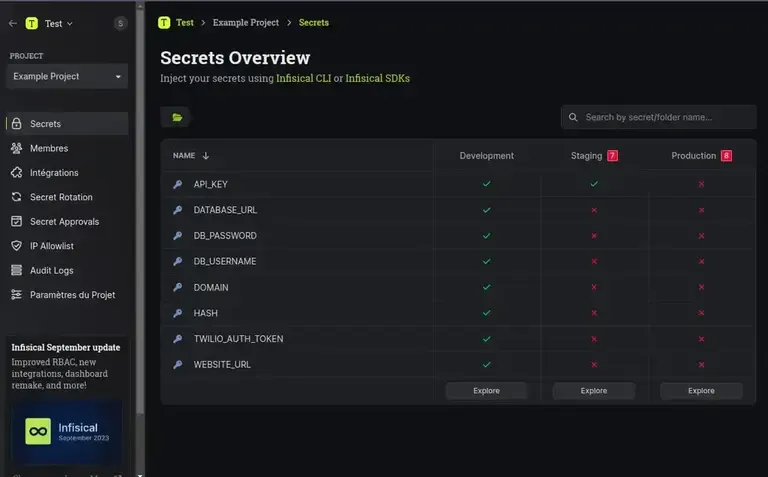Open the Infisical CLI link
Screen dimensions: 768x477
303,78
